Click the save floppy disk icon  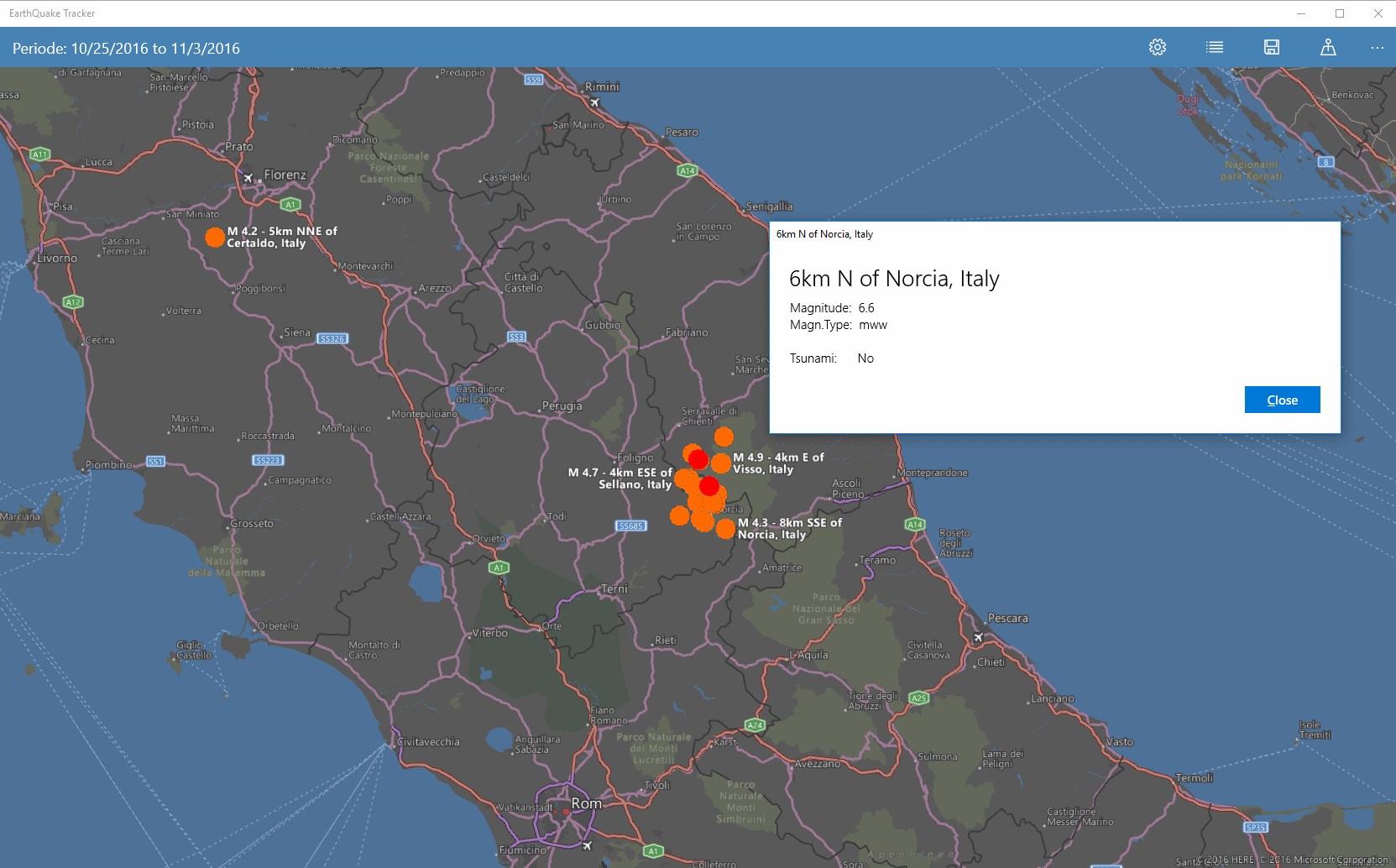[1272, 47]
